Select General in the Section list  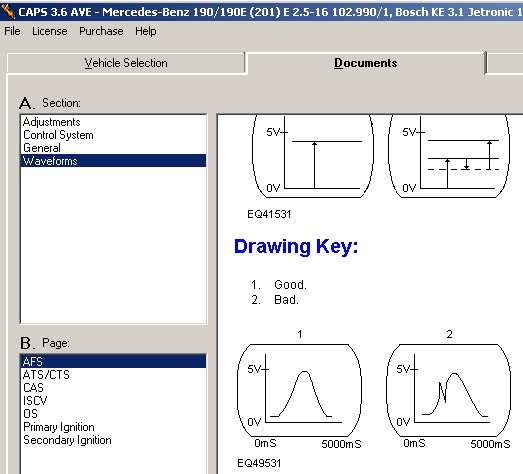coord(113,148)
